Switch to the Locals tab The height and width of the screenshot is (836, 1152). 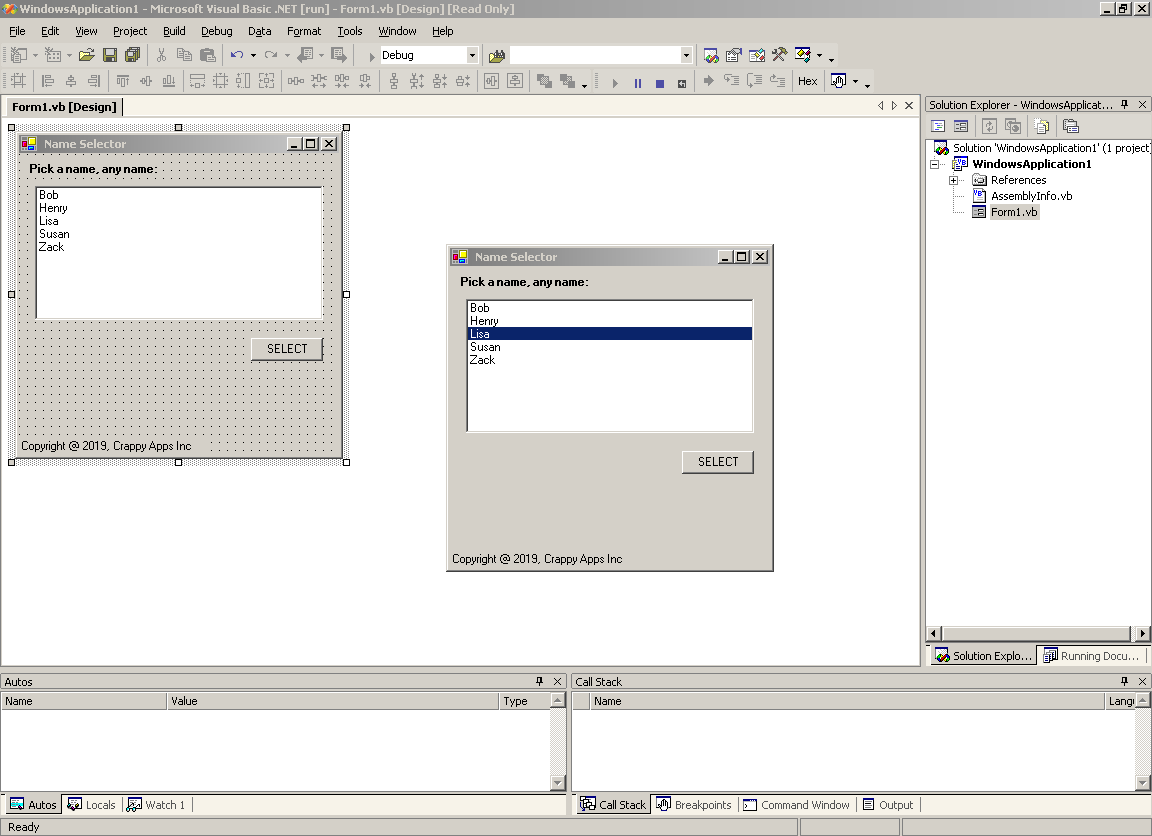92,805
